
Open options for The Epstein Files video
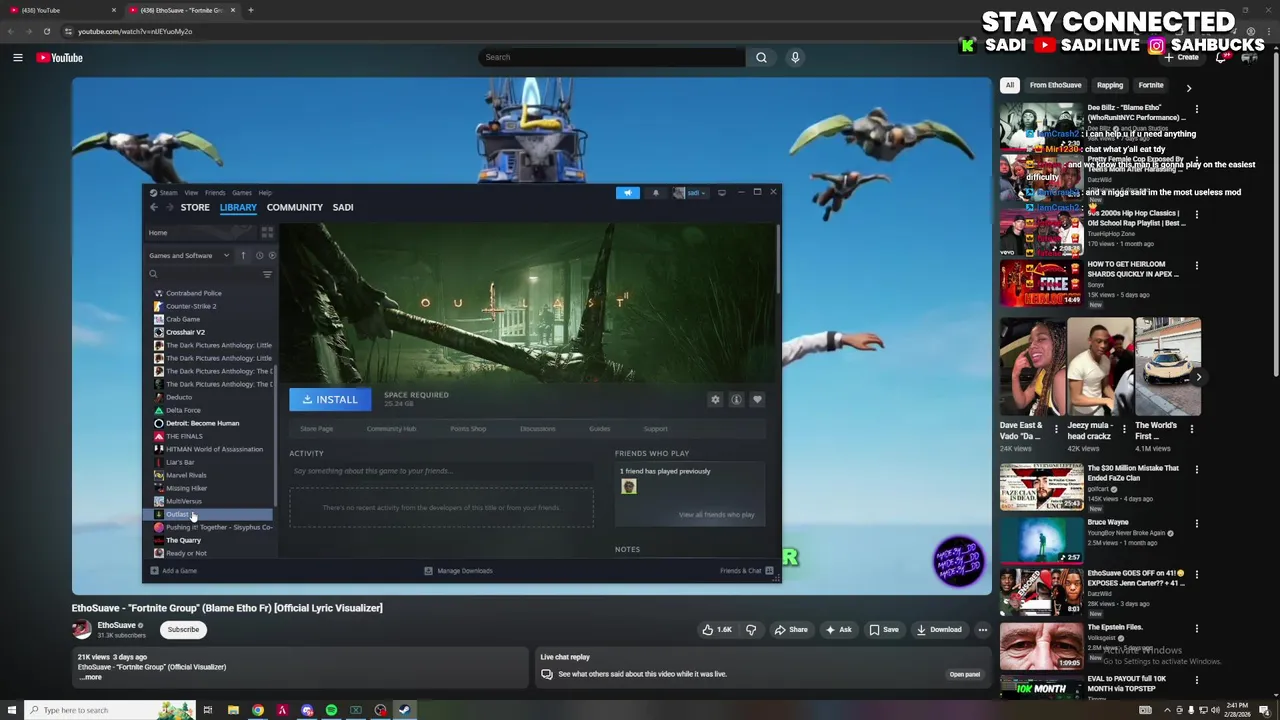click(x=1196, y=629)
